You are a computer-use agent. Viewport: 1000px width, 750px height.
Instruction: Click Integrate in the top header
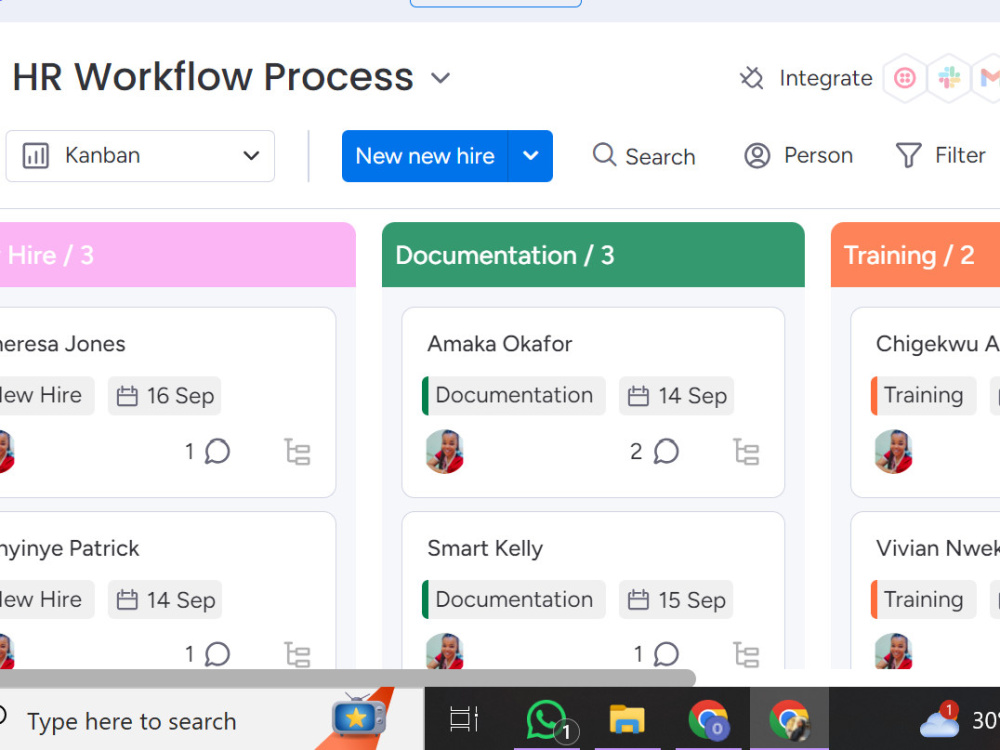(826, 78)
